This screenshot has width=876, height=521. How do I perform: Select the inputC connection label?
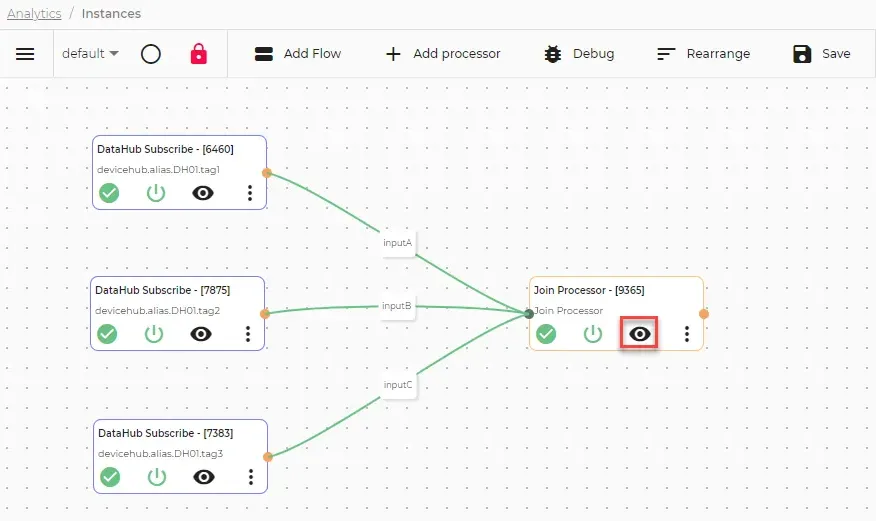(x=398, y=385)
